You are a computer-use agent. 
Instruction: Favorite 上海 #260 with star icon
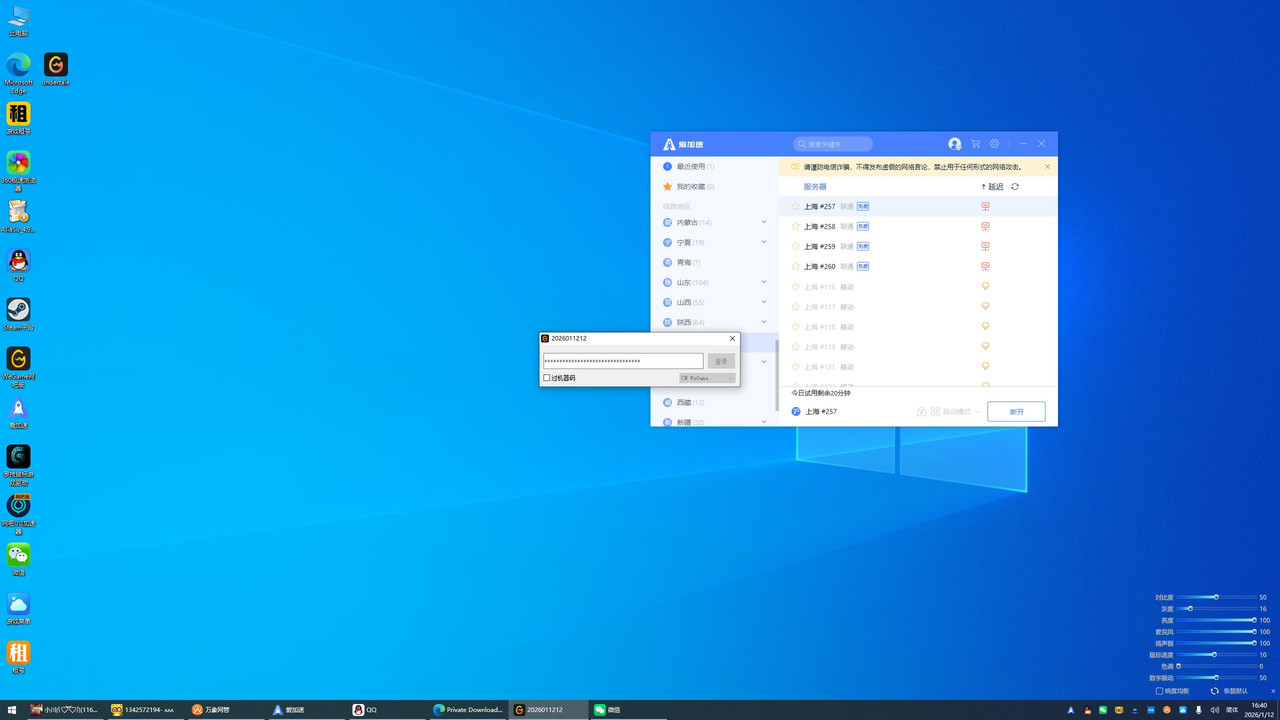click(x=796, y=266)
